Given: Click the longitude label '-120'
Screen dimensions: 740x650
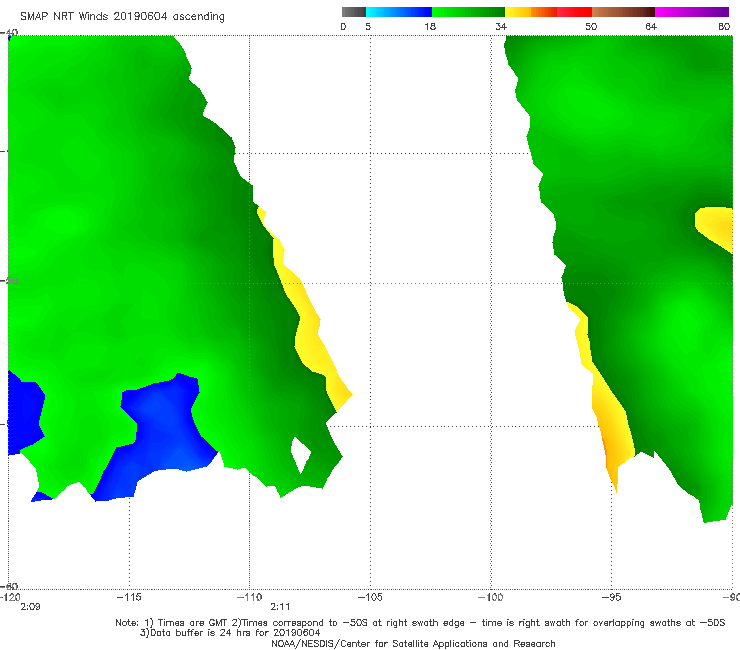Looking at the screenshot, I should point(9,597).
